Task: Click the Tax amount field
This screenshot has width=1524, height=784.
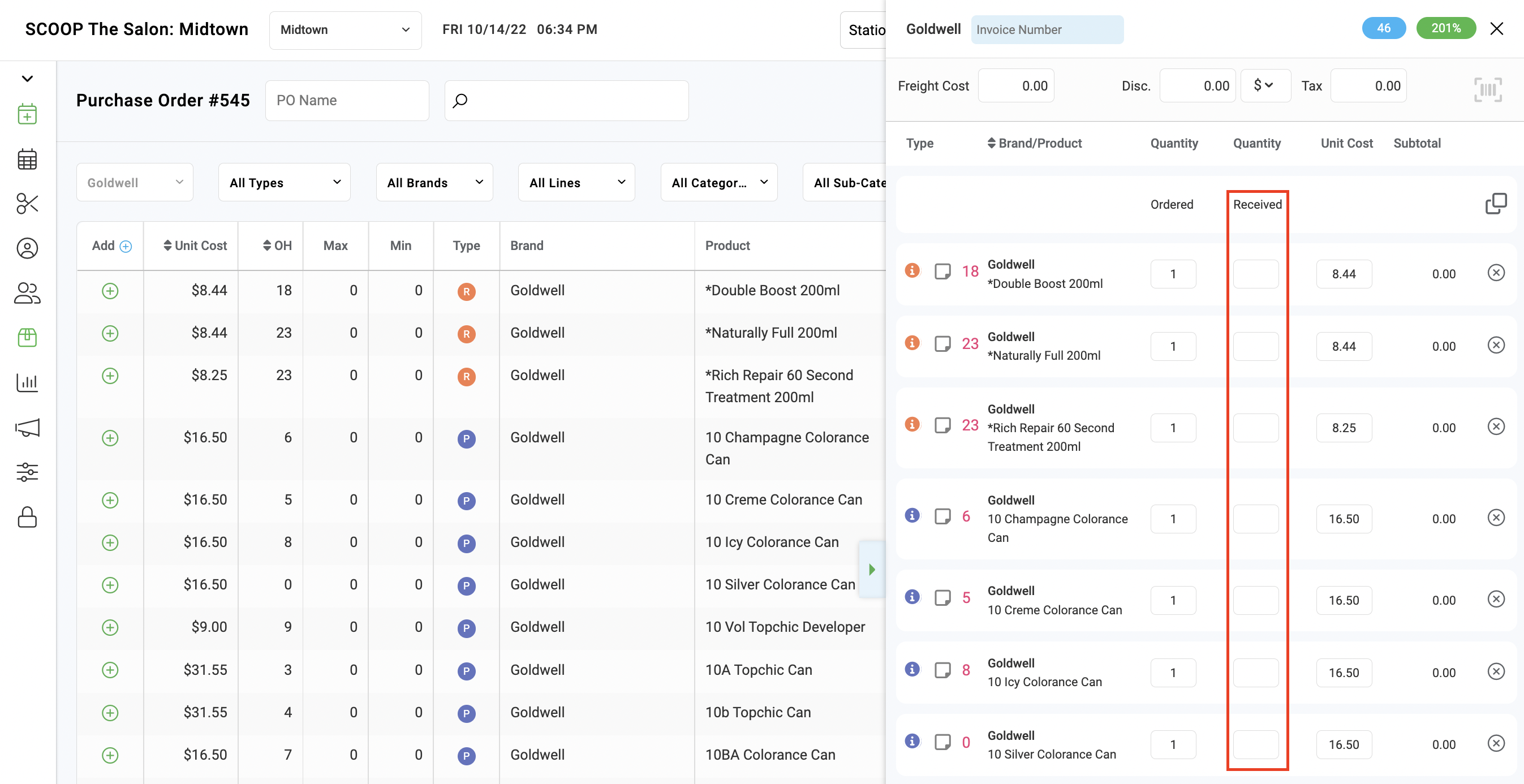Action: point(1368,86)
